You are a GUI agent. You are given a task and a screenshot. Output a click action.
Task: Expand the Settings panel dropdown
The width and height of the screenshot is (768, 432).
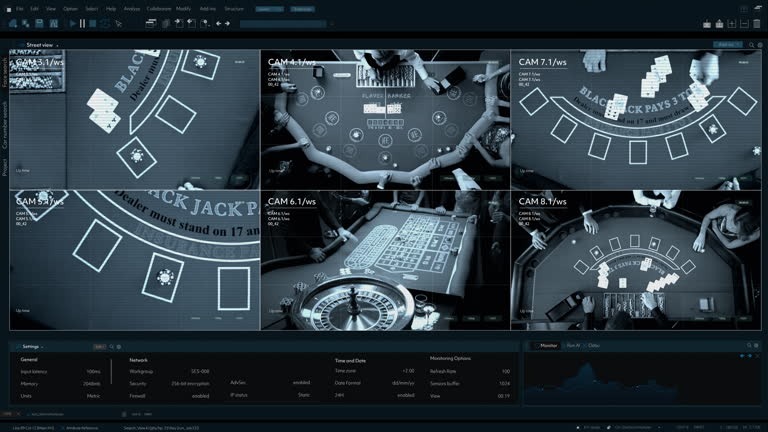coord(43,346)
